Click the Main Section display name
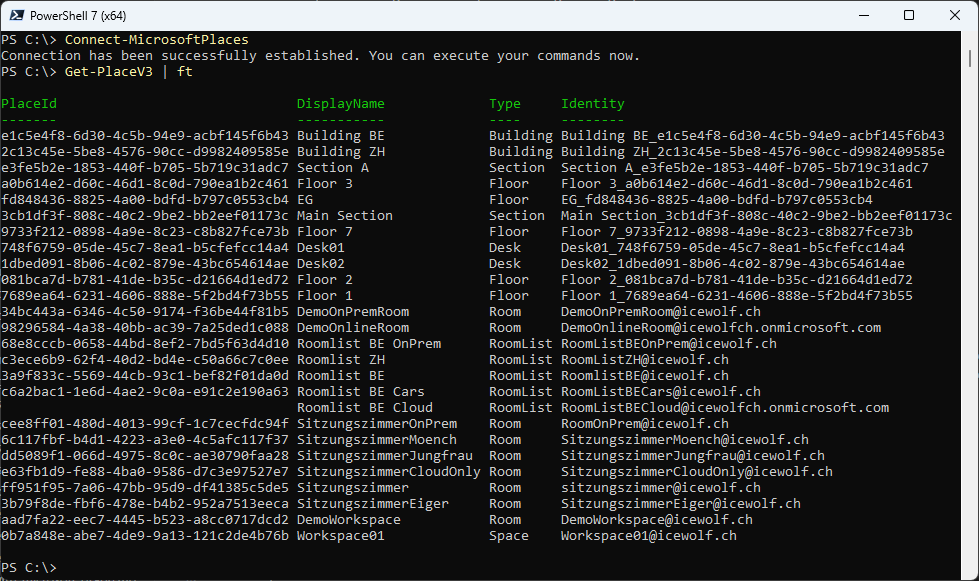979x581 pixels. click(344, 216)
